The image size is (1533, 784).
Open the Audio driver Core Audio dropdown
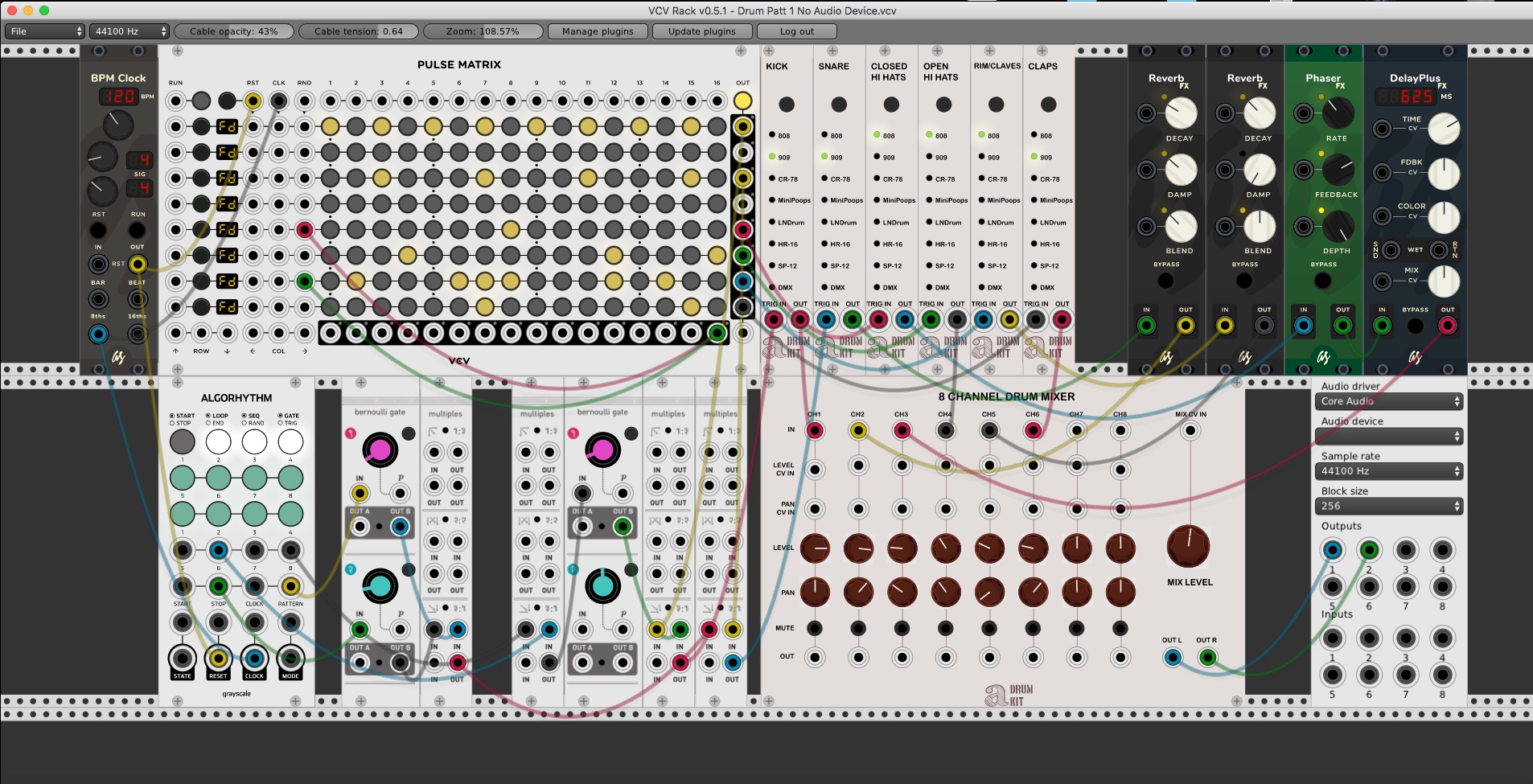pos(1388,401)
